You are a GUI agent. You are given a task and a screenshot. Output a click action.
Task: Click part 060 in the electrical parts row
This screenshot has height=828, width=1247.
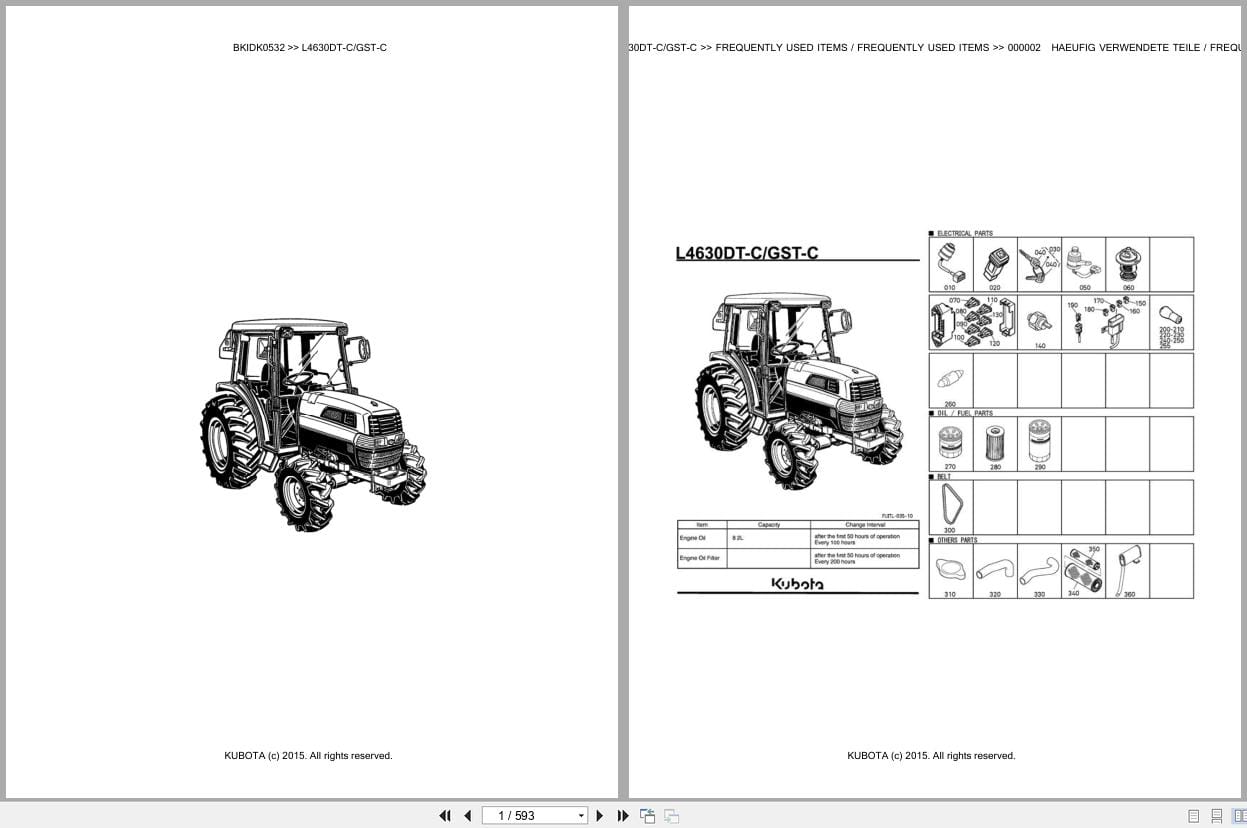1128,264
